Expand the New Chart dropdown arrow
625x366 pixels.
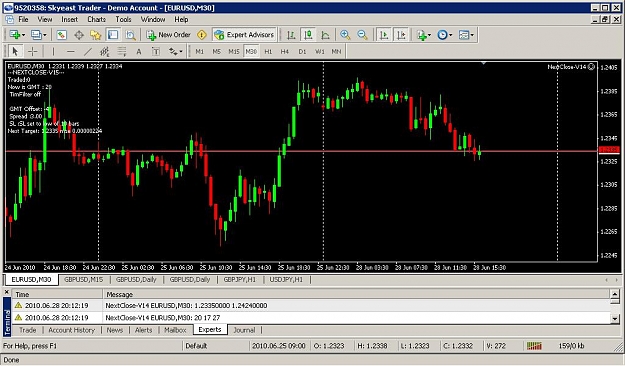click(x=24, y=35)
